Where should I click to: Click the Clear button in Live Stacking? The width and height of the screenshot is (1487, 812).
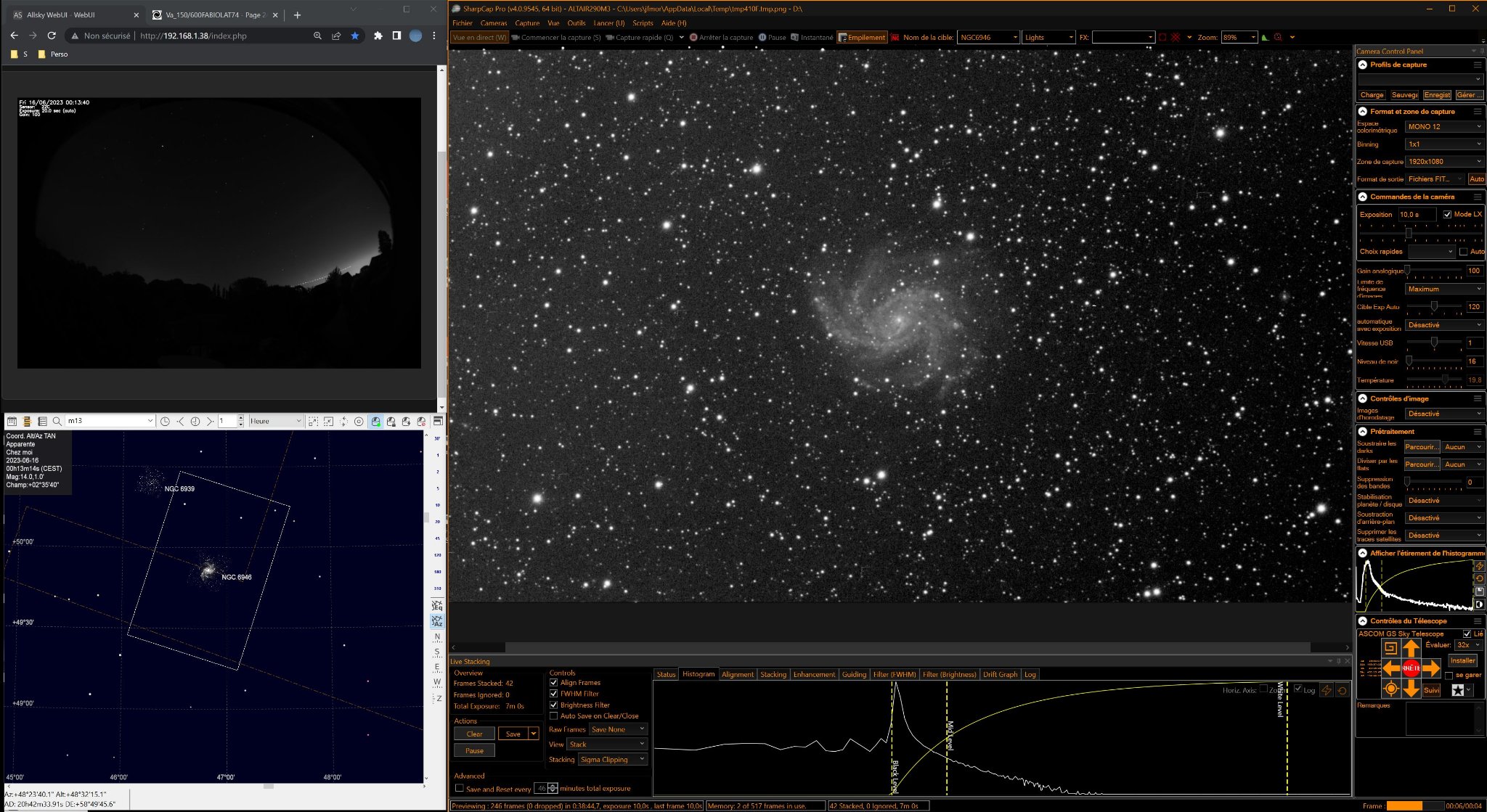tap(474, 734)
